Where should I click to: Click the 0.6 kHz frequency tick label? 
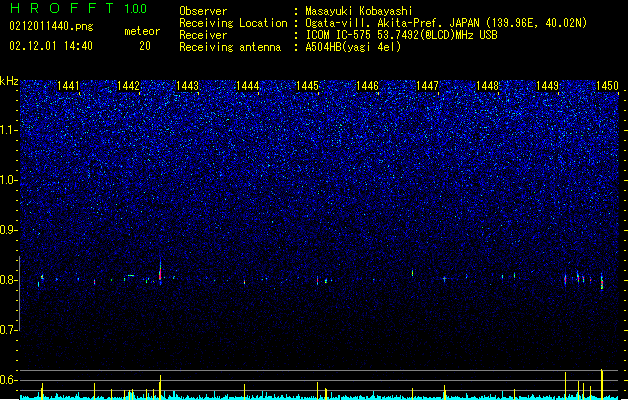click(8, 380)
